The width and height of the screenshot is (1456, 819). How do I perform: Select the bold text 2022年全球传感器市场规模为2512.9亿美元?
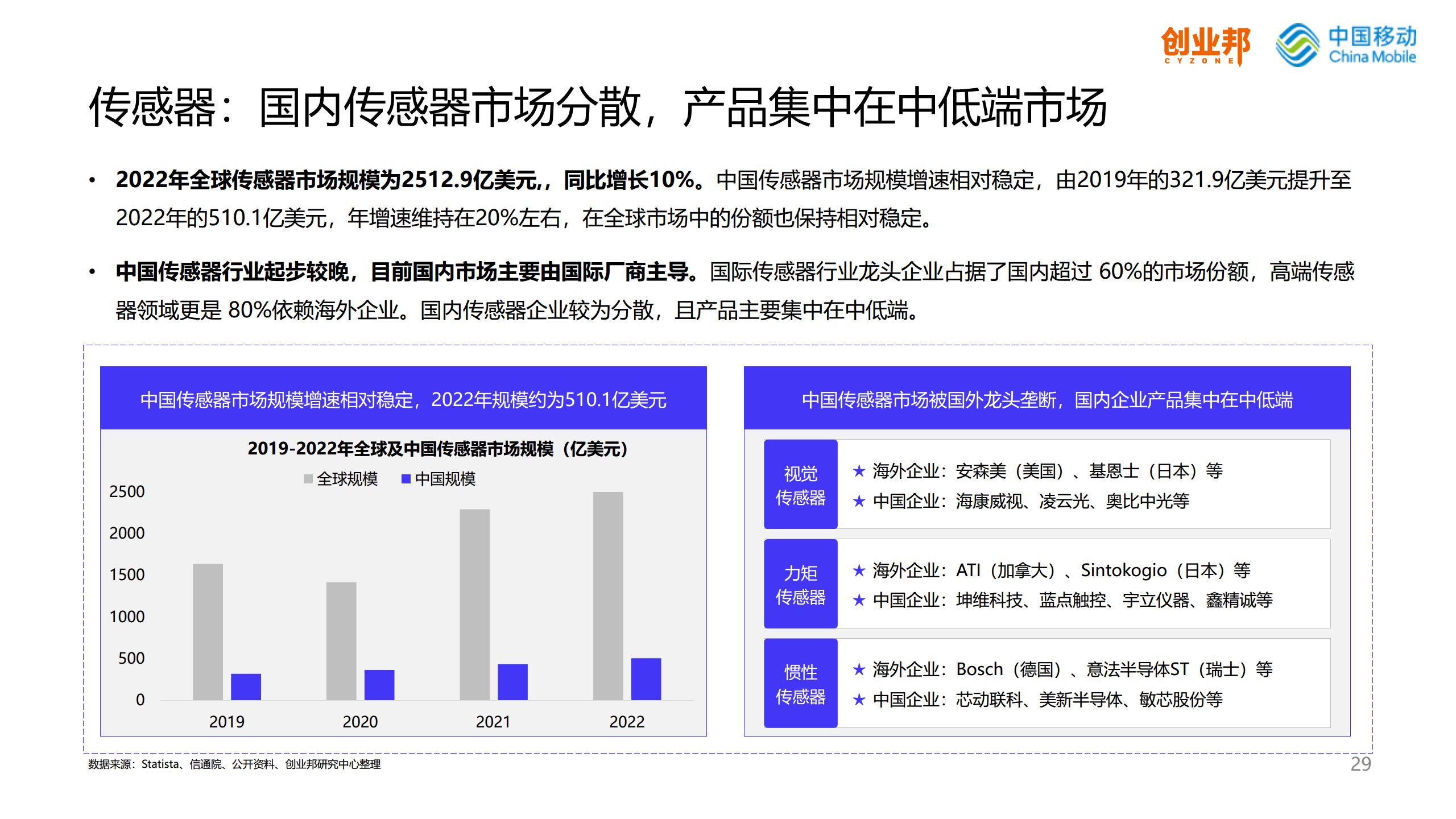[327, 180]
